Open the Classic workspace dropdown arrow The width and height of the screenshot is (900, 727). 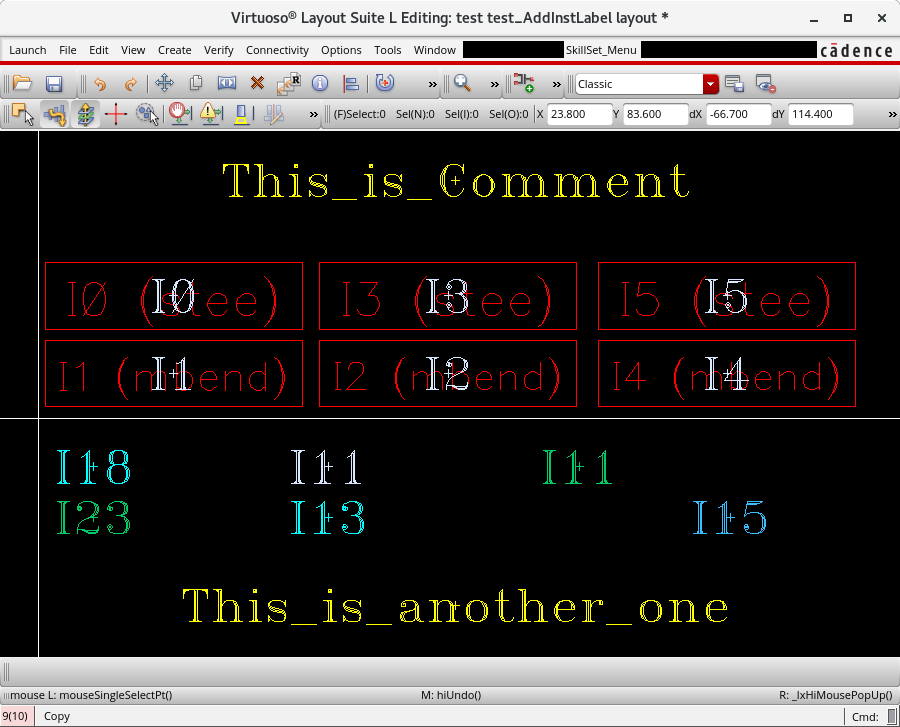tap(710, 84)
